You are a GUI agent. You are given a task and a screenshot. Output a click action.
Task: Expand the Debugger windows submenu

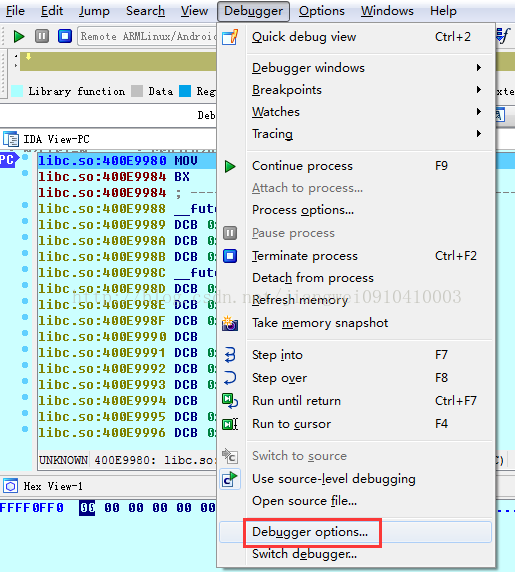(479, 68)
